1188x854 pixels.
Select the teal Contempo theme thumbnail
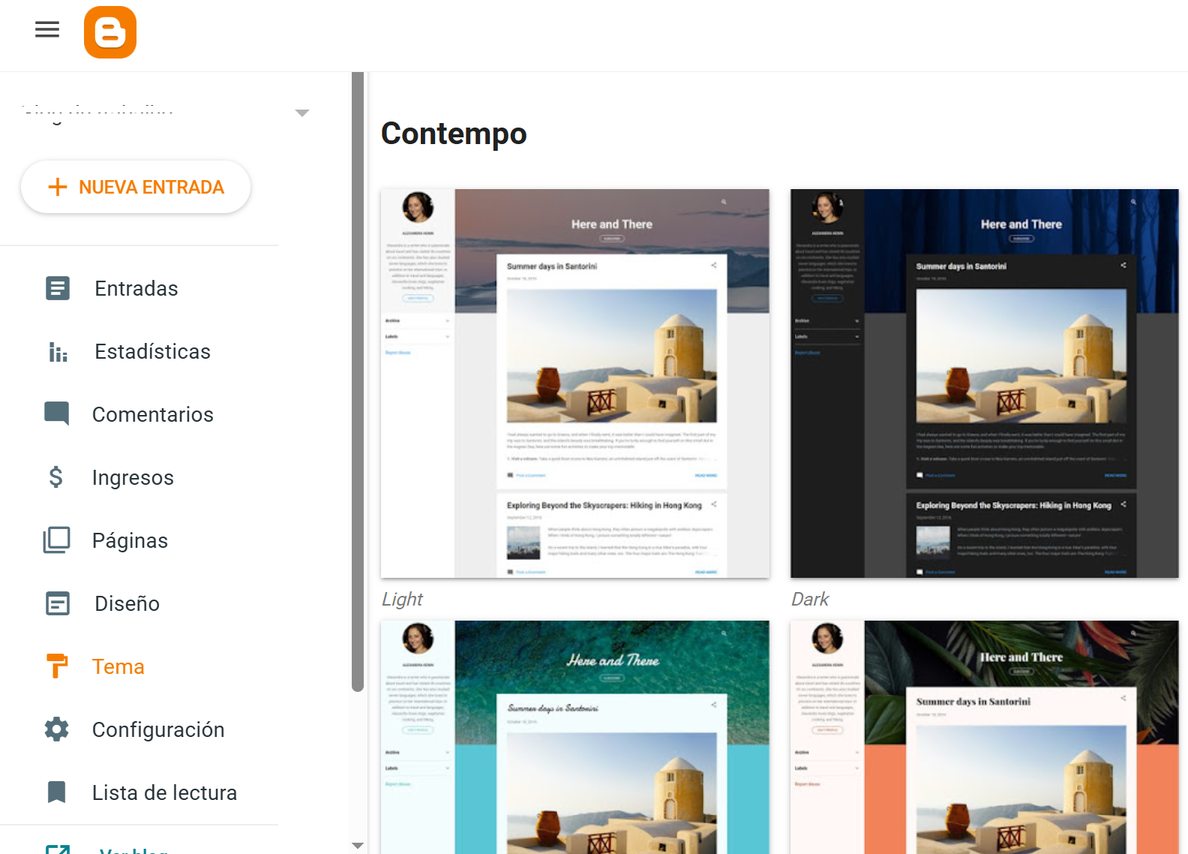[575, 737]
